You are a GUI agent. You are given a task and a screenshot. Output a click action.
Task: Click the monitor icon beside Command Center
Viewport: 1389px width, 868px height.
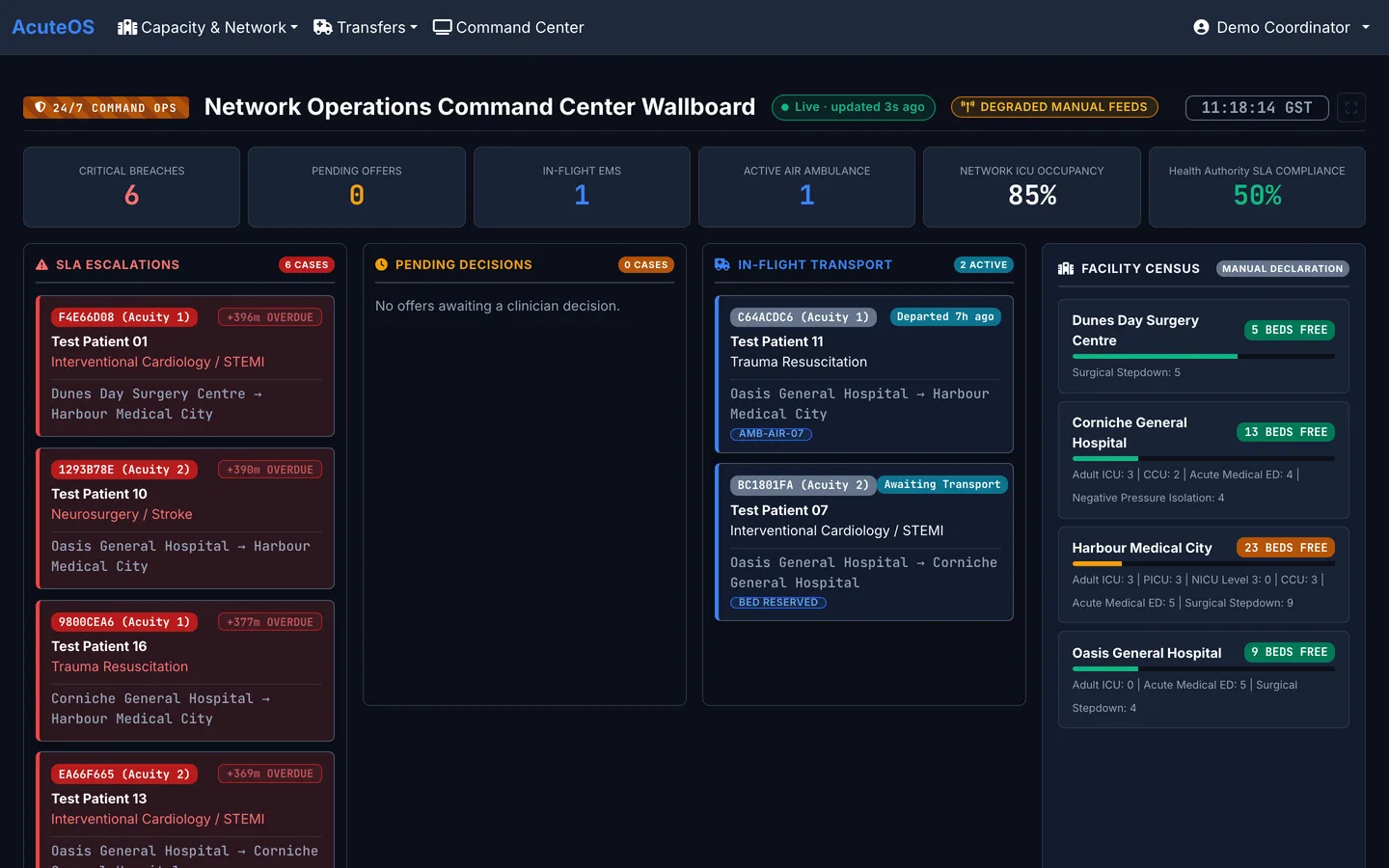click(443, 27)
